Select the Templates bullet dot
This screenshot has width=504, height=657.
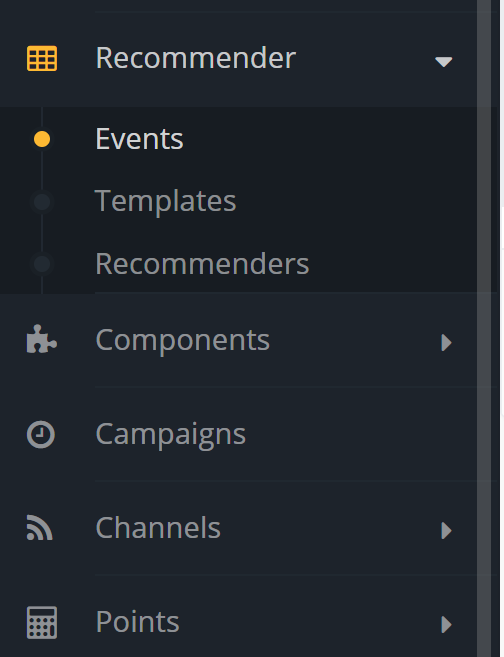pos(42,202)
